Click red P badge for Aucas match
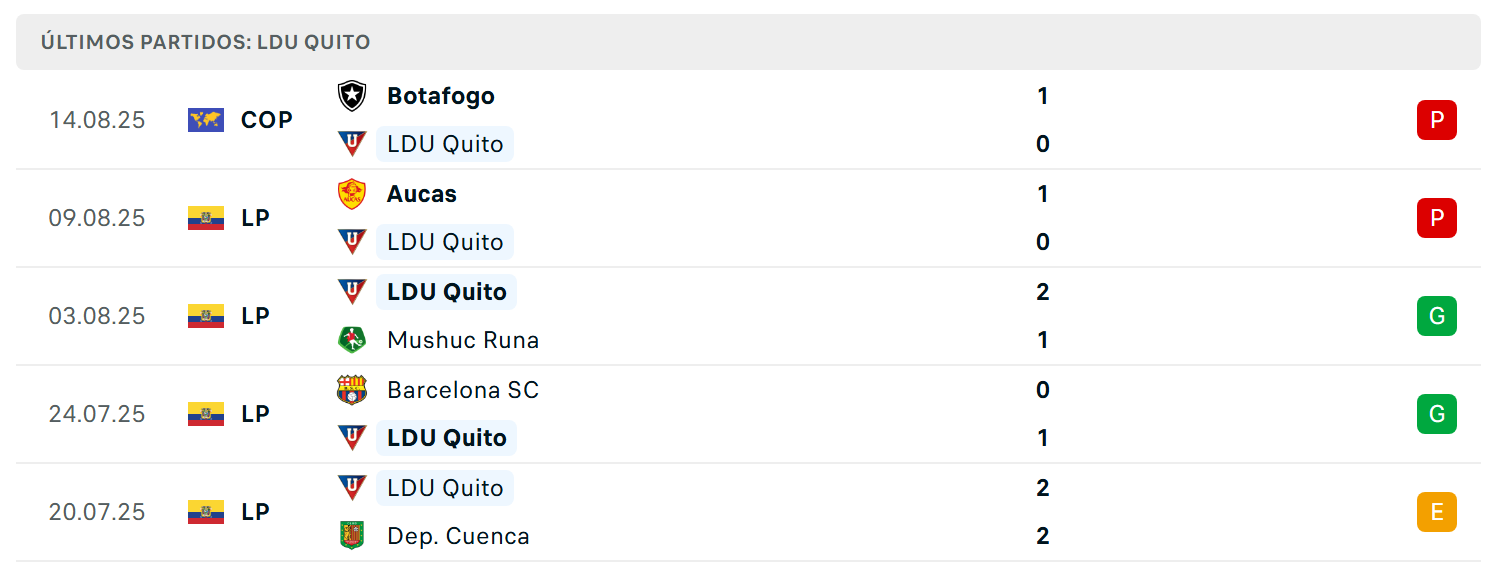 tap(1437, 218)
